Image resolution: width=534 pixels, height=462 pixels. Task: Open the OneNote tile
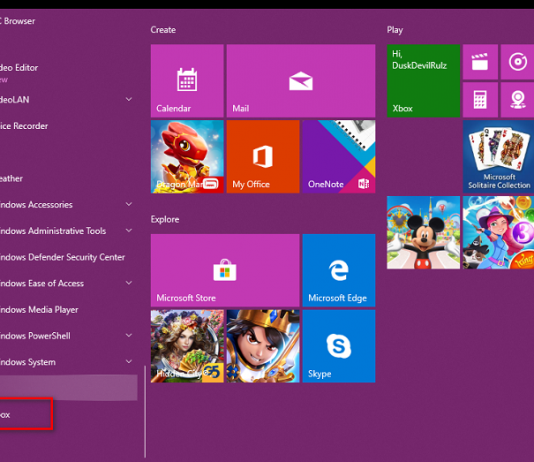(339, 157)
